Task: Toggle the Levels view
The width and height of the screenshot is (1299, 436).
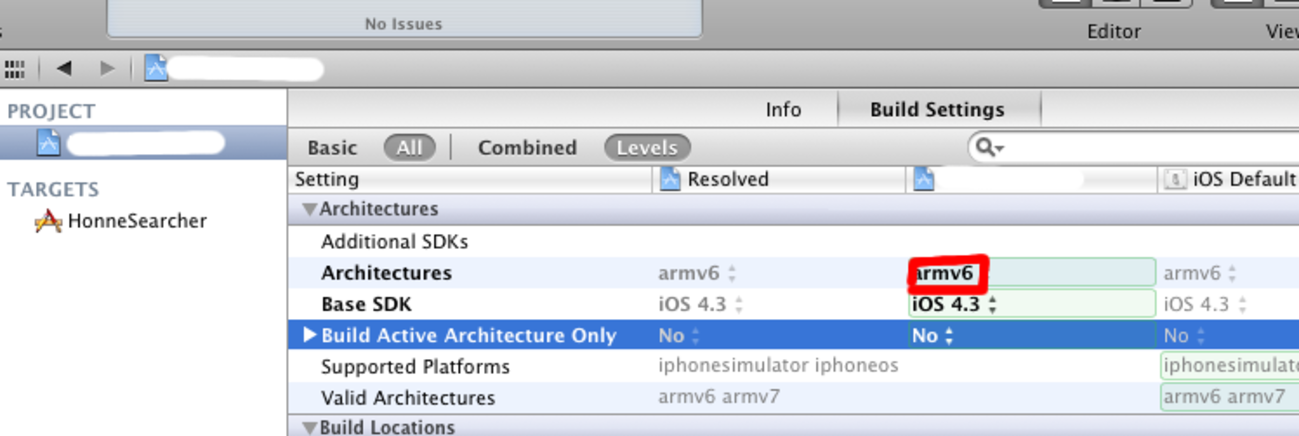Action: pos(647,148)
